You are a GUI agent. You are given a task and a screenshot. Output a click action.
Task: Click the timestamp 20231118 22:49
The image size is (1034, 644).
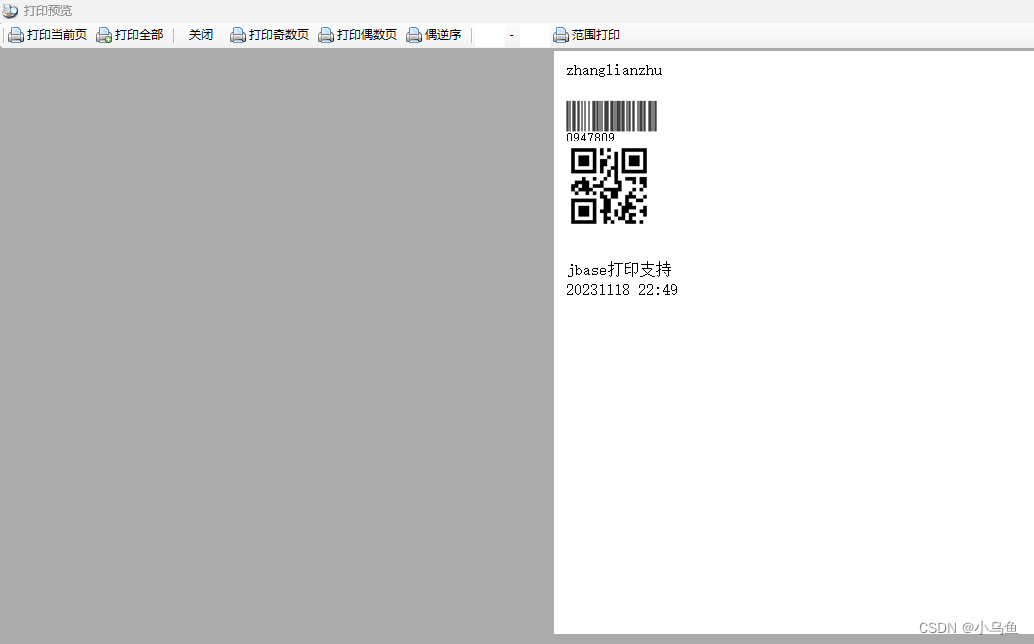tap(622, 290)
